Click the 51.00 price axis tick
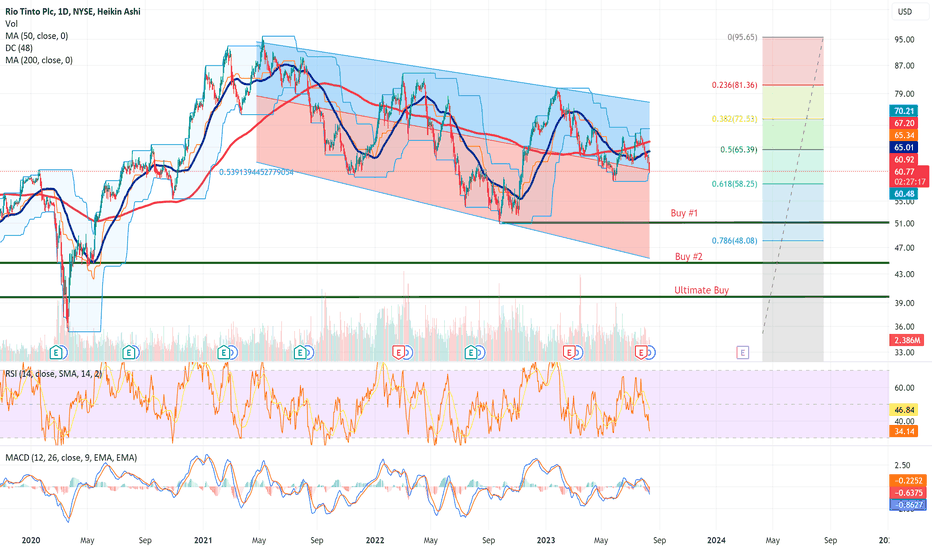 pyautogui.click(x=904, y=224)
